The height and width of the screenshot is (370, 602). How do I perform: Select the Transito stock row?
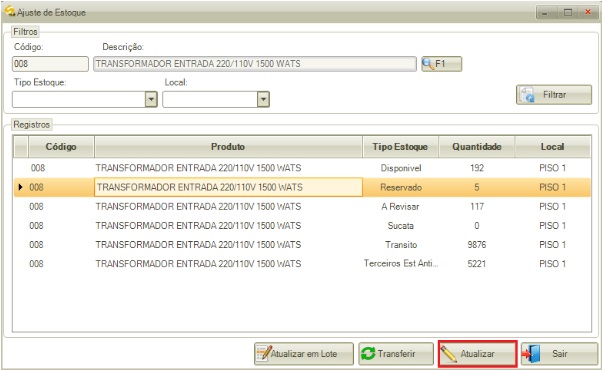(302, 245)
